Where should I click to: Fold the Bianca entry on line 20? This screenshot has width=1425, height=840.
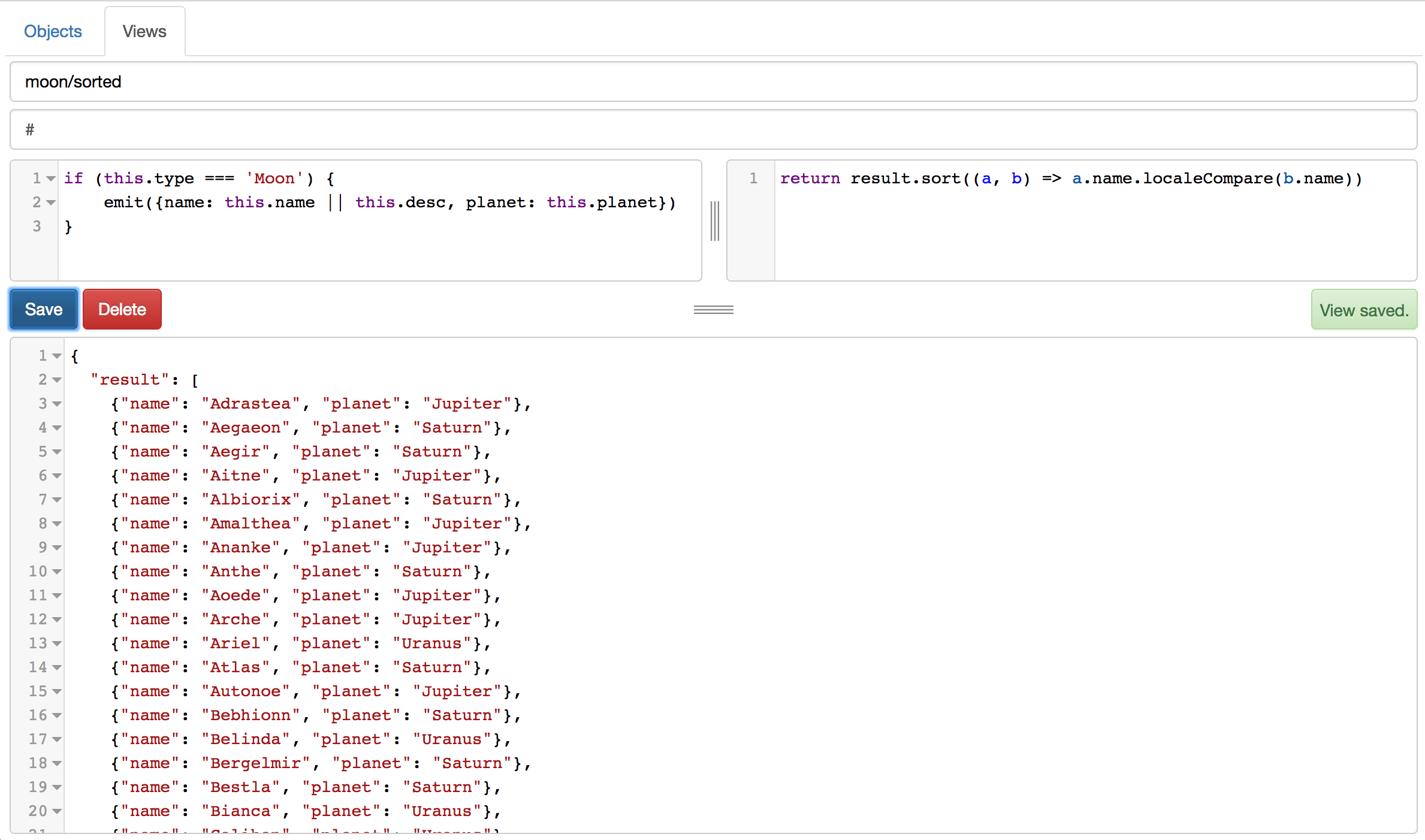tap(57, 811)
